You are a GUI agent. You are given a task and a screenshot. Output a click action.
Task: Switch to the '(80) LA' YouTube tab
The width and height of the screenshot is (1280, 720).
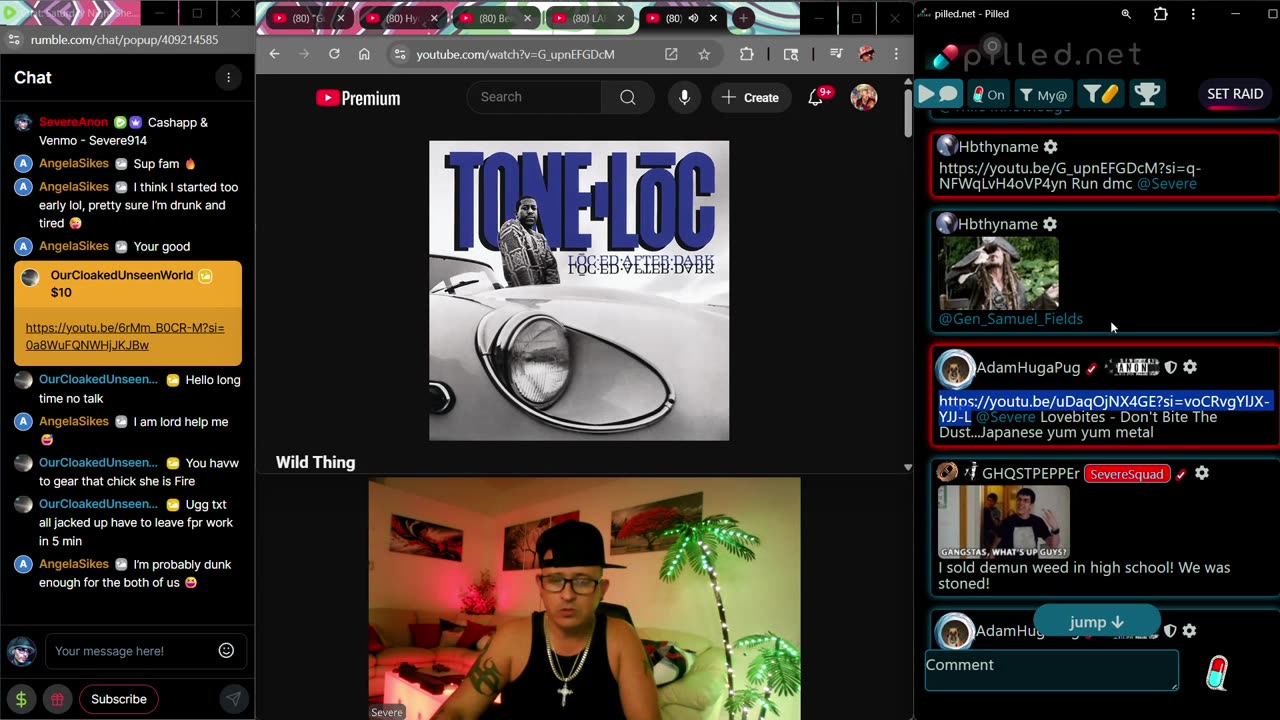(587, 18)
